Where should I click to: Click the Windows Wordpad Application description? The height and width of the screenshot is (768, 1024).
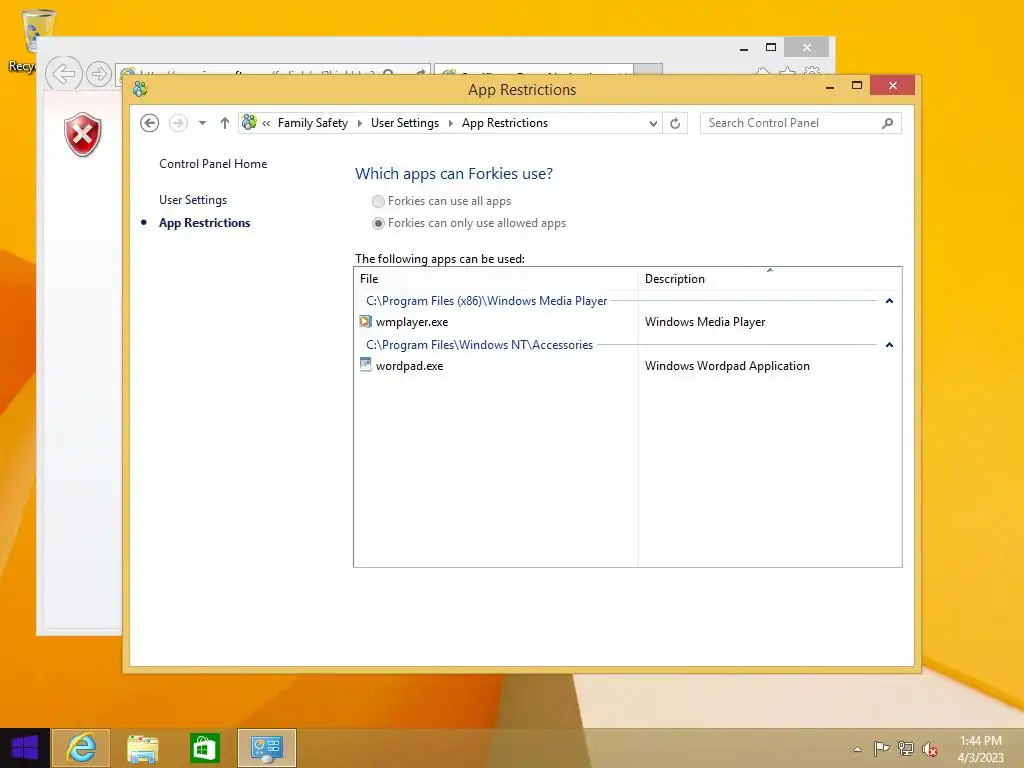pyautogui.click(x=727, y=366)
